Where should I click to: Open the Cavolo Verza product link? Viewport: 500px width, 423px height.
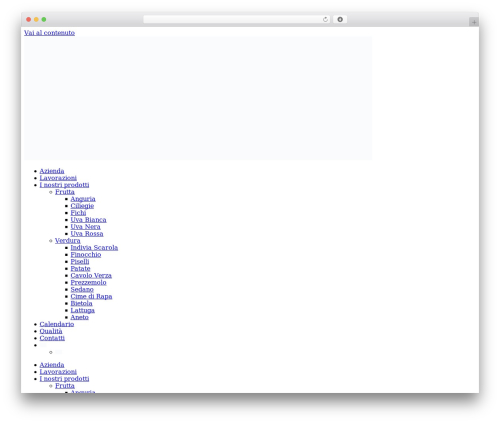point(91,276)
